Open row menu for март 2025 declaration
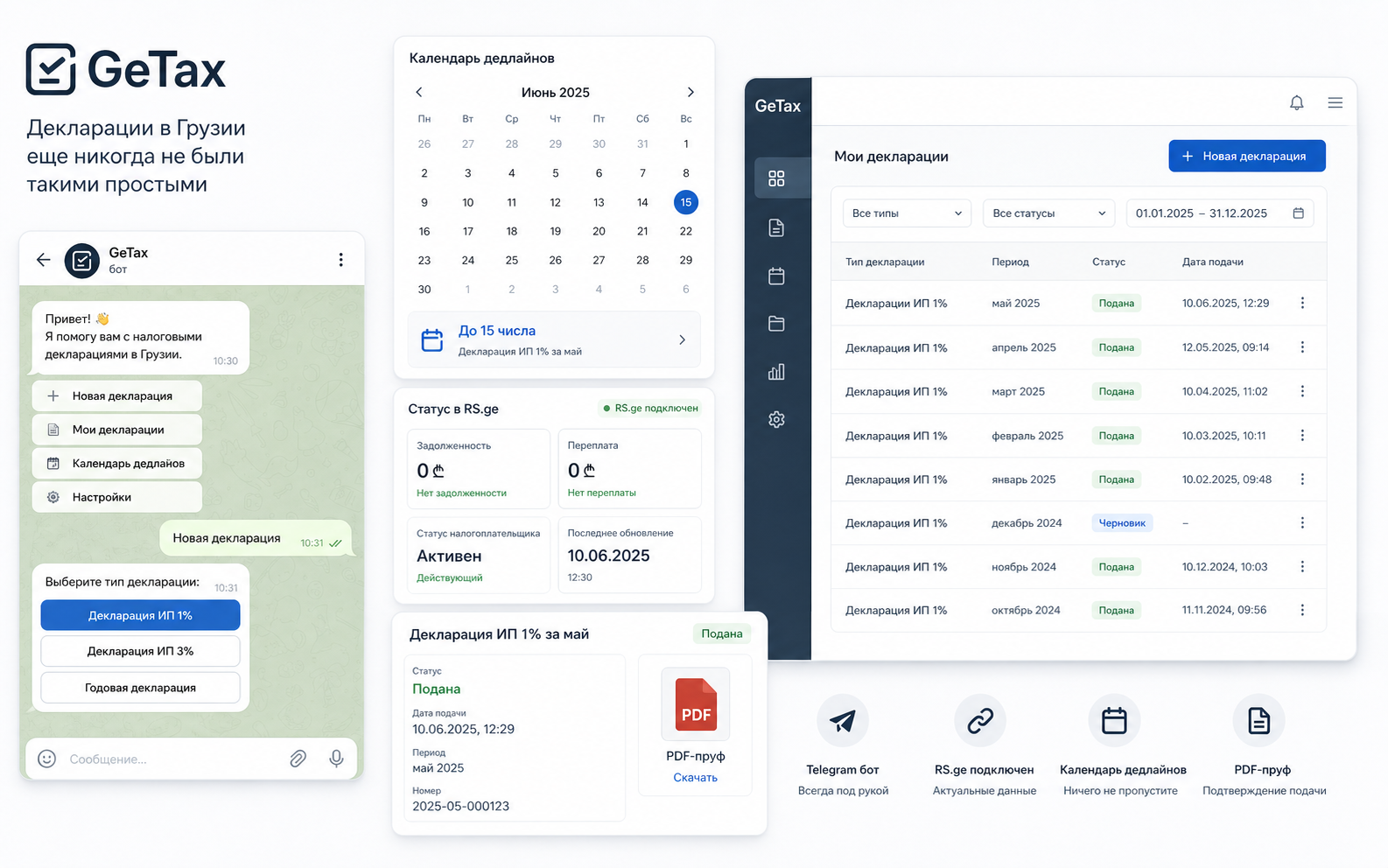The width and height of the screenshot is (1388, 868). (x=1302, y=391)
